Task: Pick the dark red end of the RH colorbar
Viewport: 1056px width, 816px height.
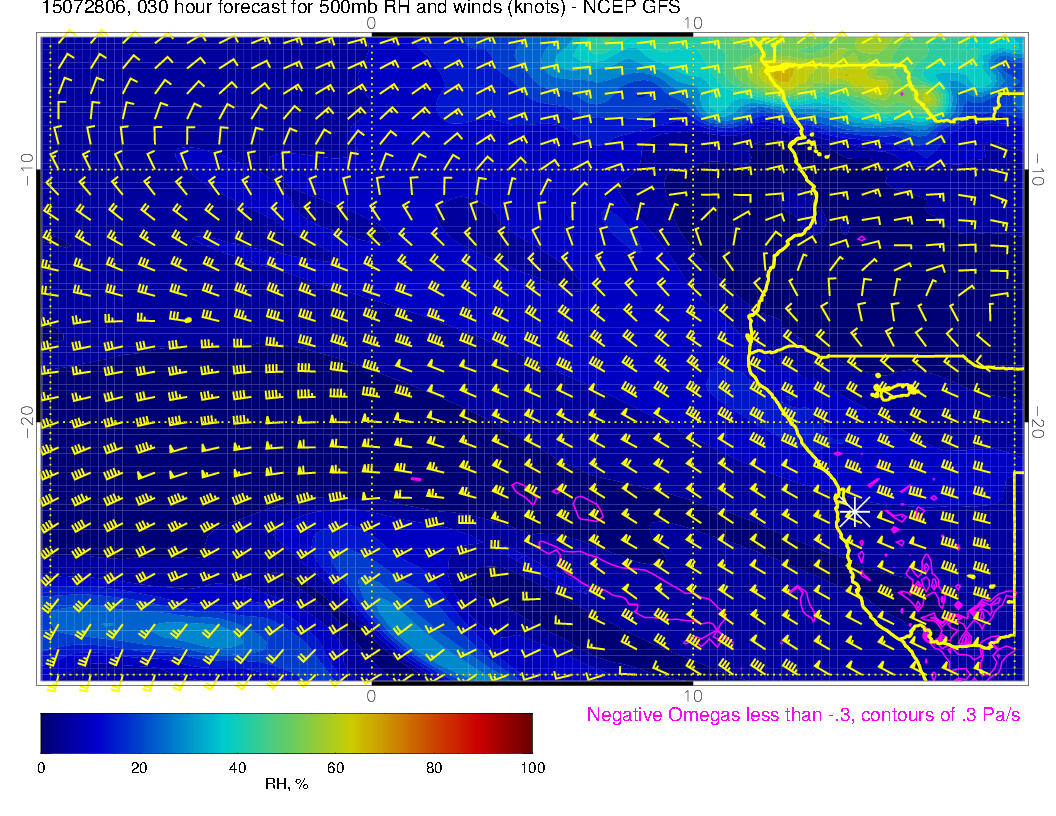Action: click(525, 732)
